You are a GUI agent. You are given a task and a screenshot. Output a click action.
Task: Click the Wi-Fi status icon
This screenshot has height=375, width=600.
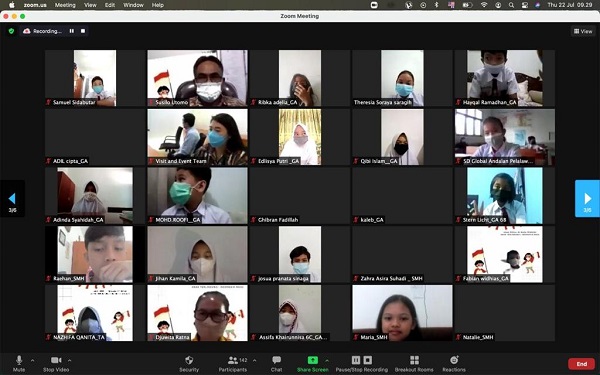coord(484,5)
